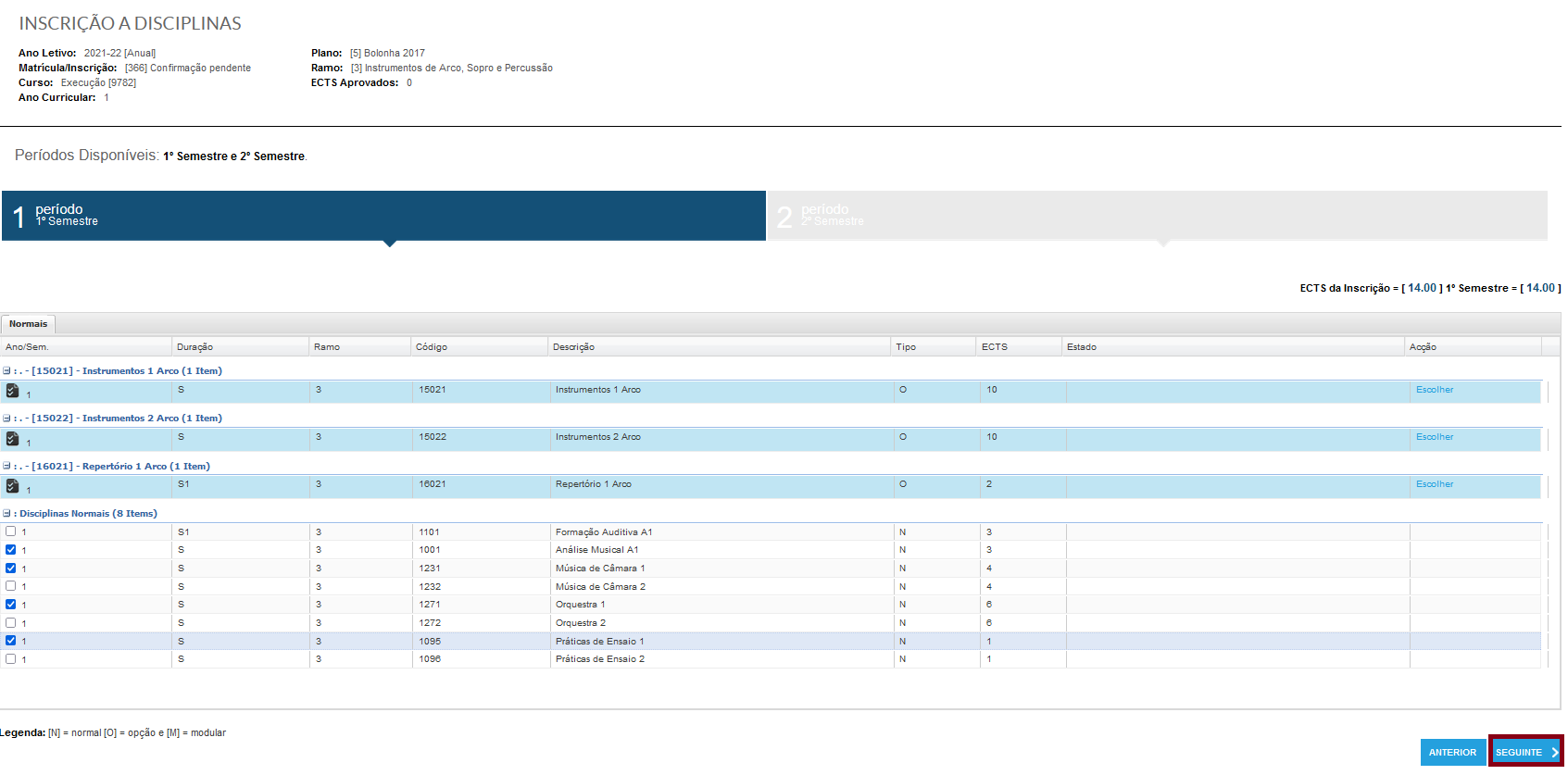Sort by the Tipo column header

pyautogui.click(x=934, y=347)
